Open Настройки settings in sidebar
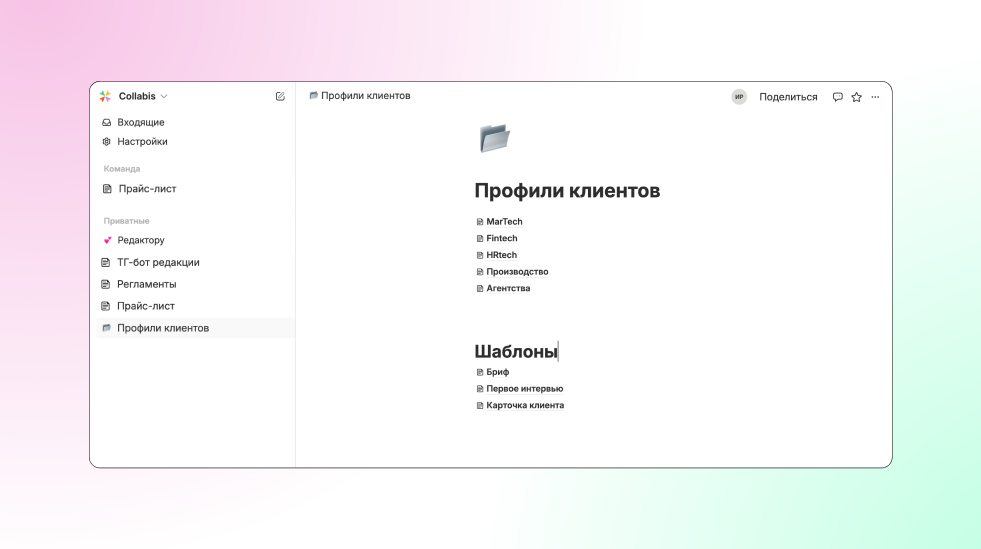 point(142,142)
